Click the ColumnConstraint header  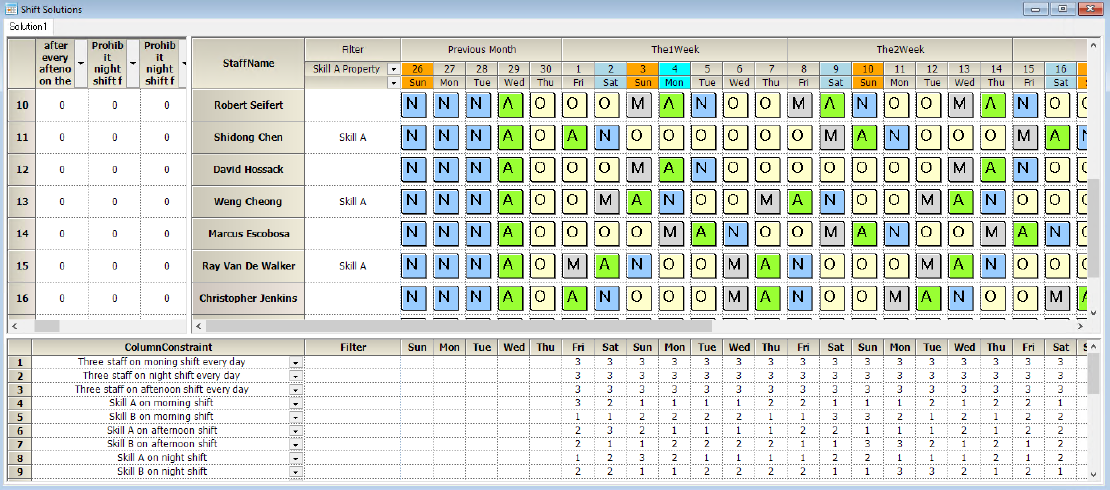pyautogui.click(x=168, y=347)
